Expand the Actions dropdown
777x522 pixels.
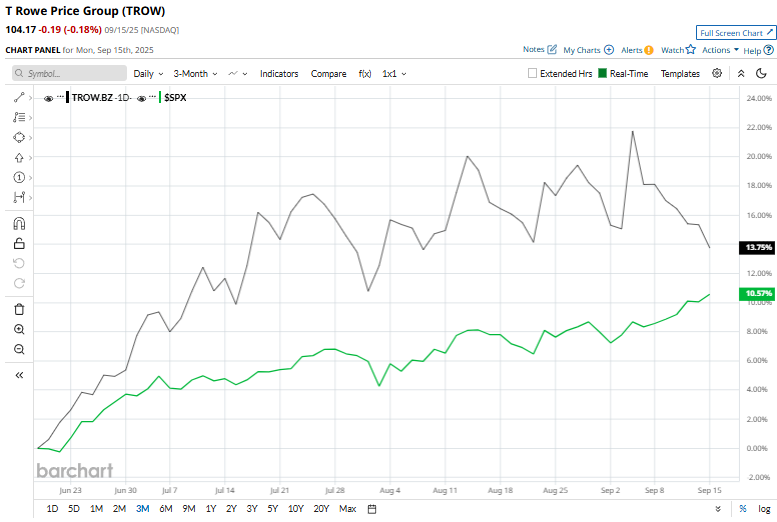[x=721, y=50]
